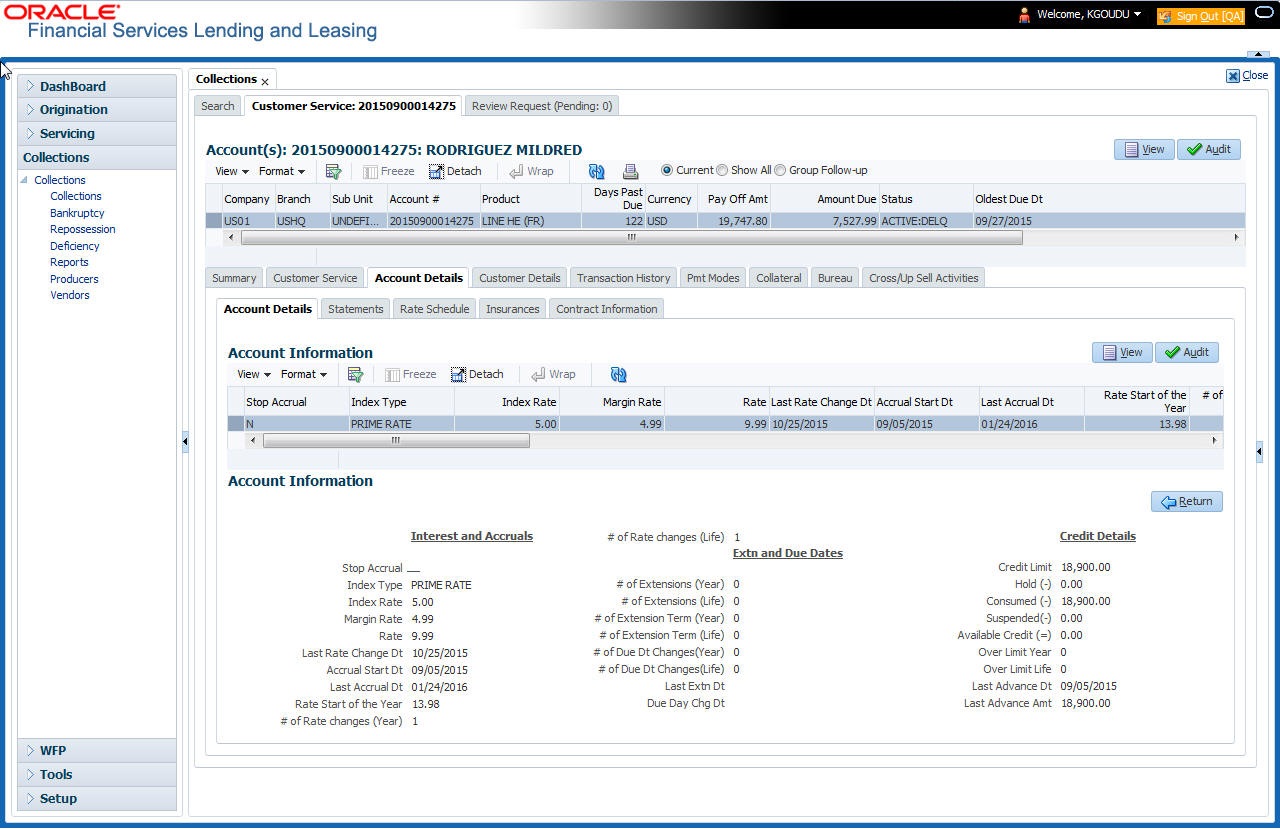Open the Contract Information sub-tab

(607, 309)
